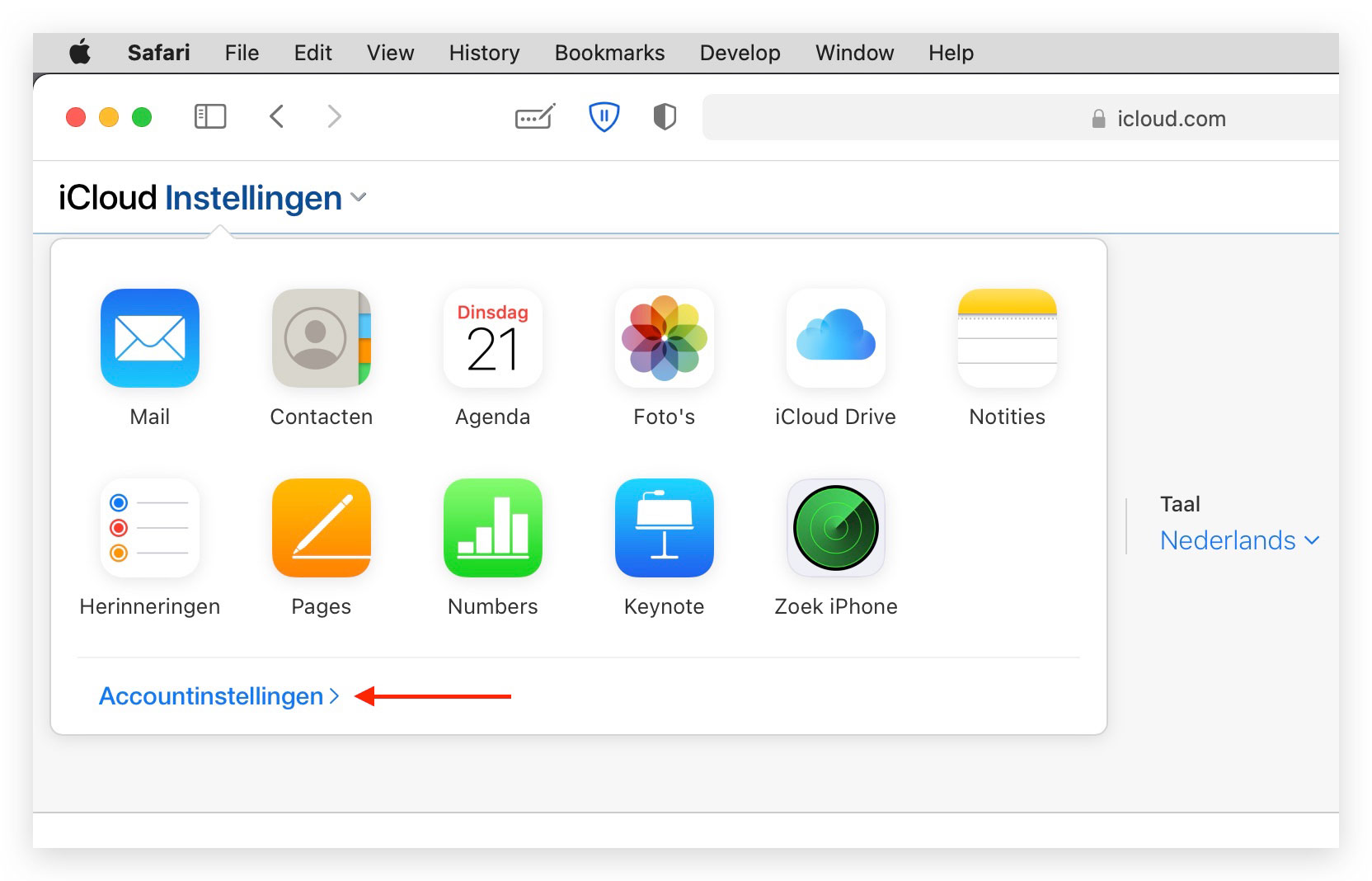Open the Develop menu
The width and height of the screenshot is (1372, 881).
point(740,53)
